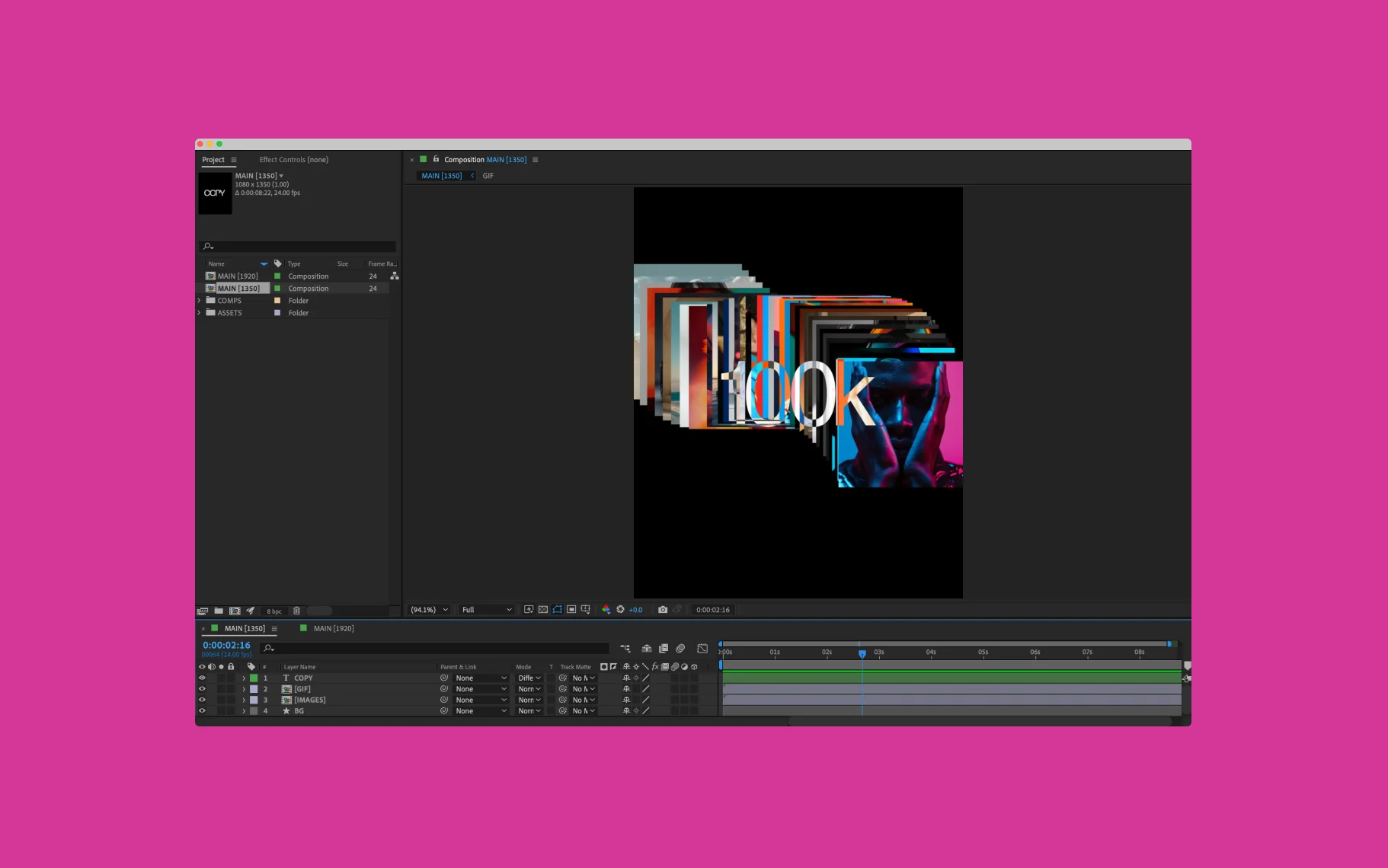Click the Reset Exposure icon
The width and height of the screenshot is (1388, 868).
[620, 610]
